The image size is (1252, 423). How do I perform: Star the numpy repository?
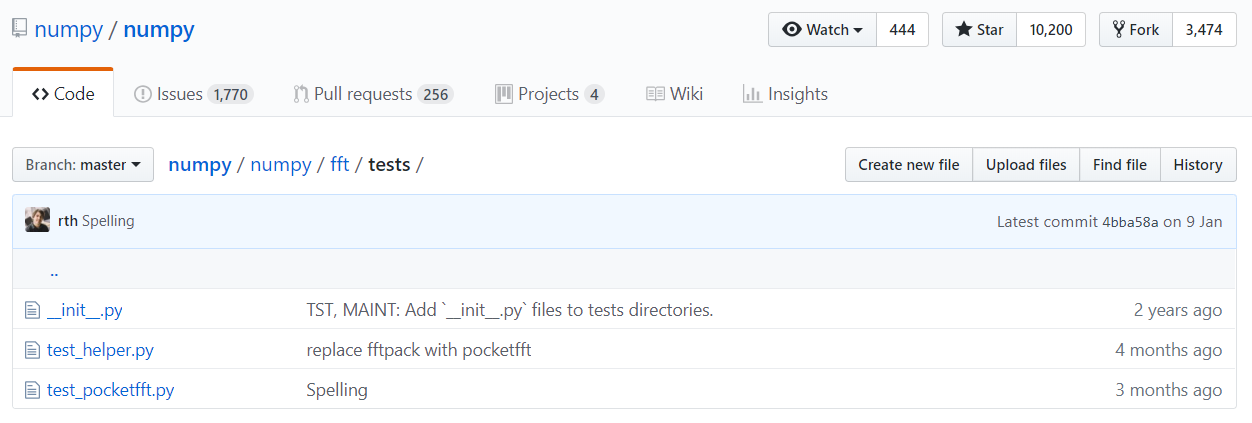[x=979, y=30]
